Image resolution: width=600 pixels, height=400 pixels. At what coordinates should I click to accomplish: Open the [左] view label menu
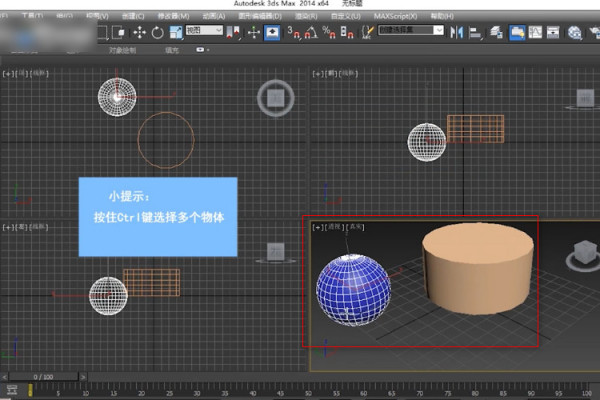pos(22,227)
